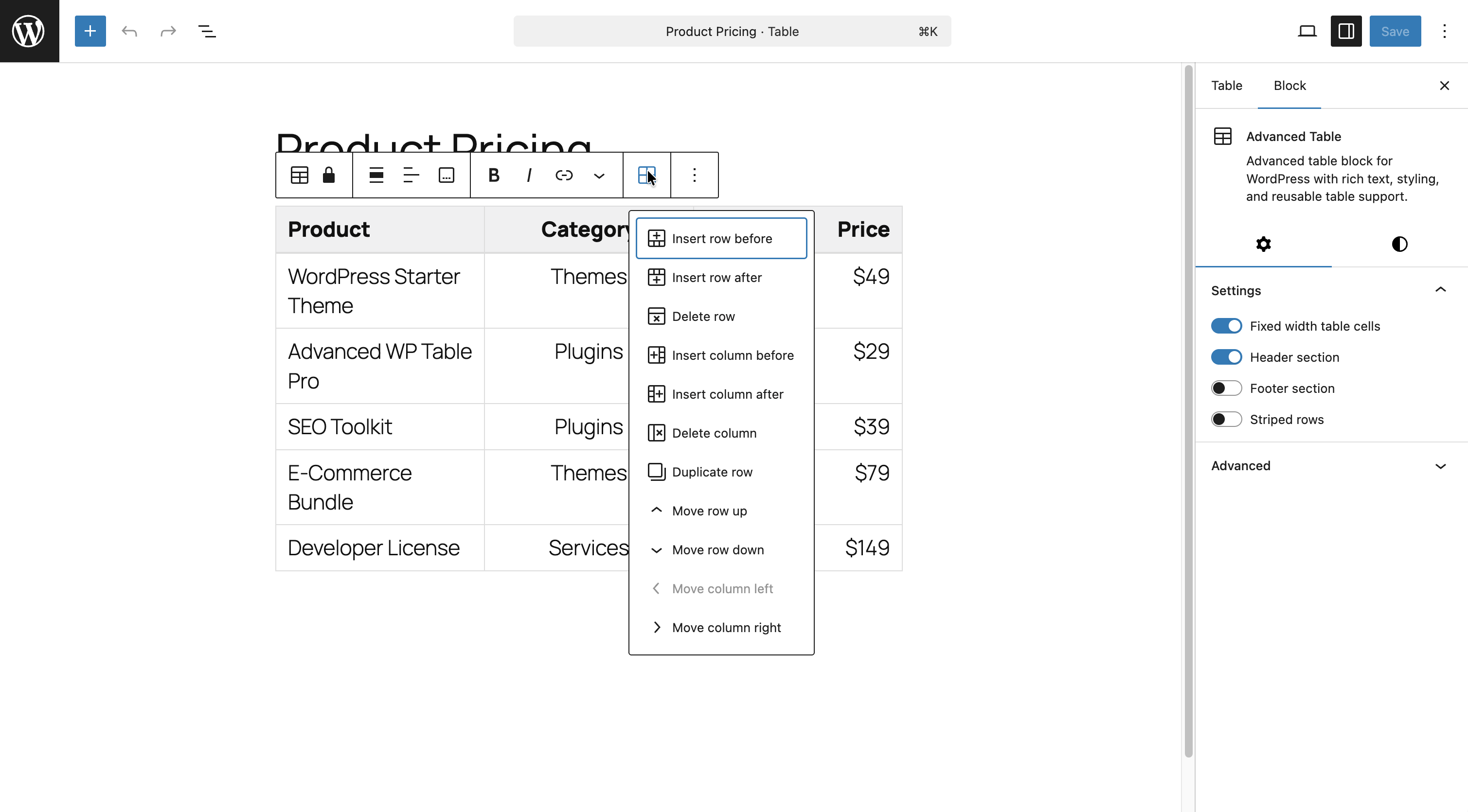Enable Footer section toggle
Image resolution: width=1468 pixels, height=812 pixels.
coord(1226,388)
